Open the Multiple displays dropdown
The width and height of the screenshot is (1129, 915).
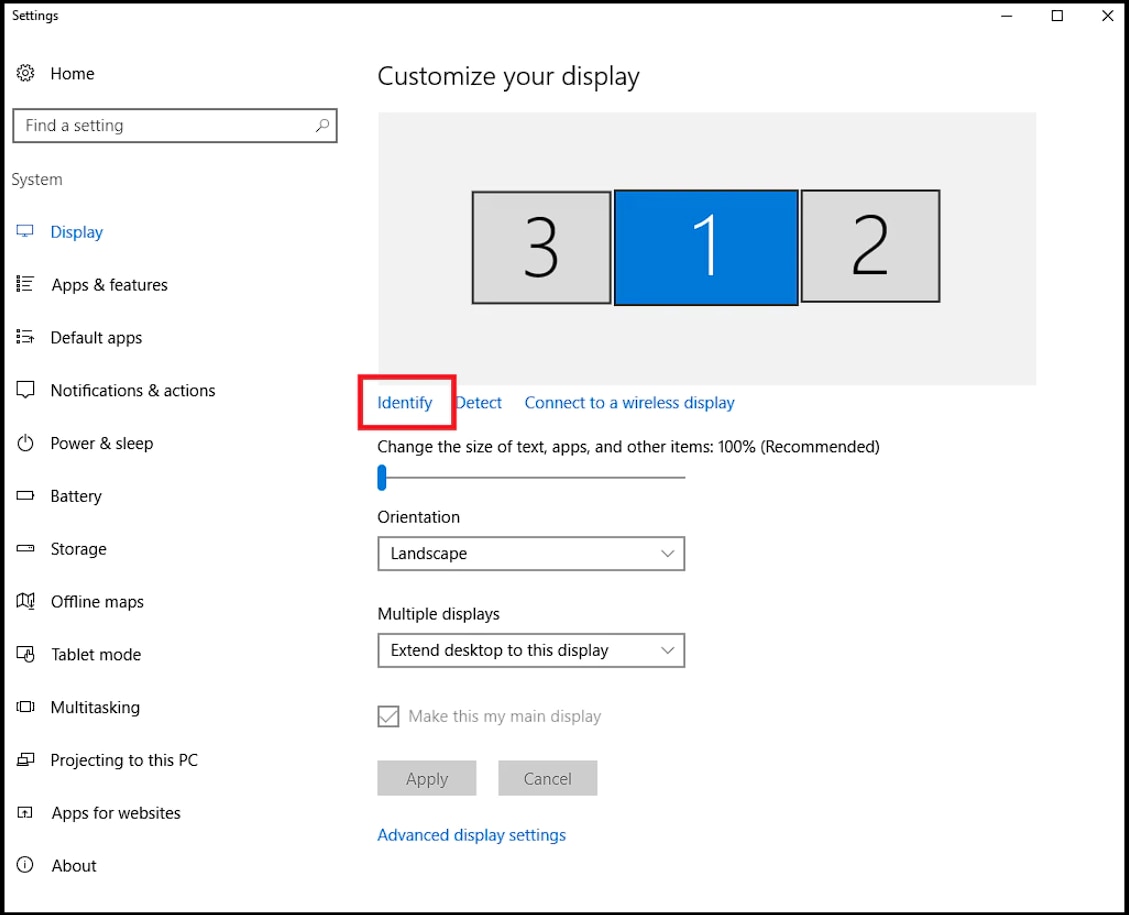(531, 651)
